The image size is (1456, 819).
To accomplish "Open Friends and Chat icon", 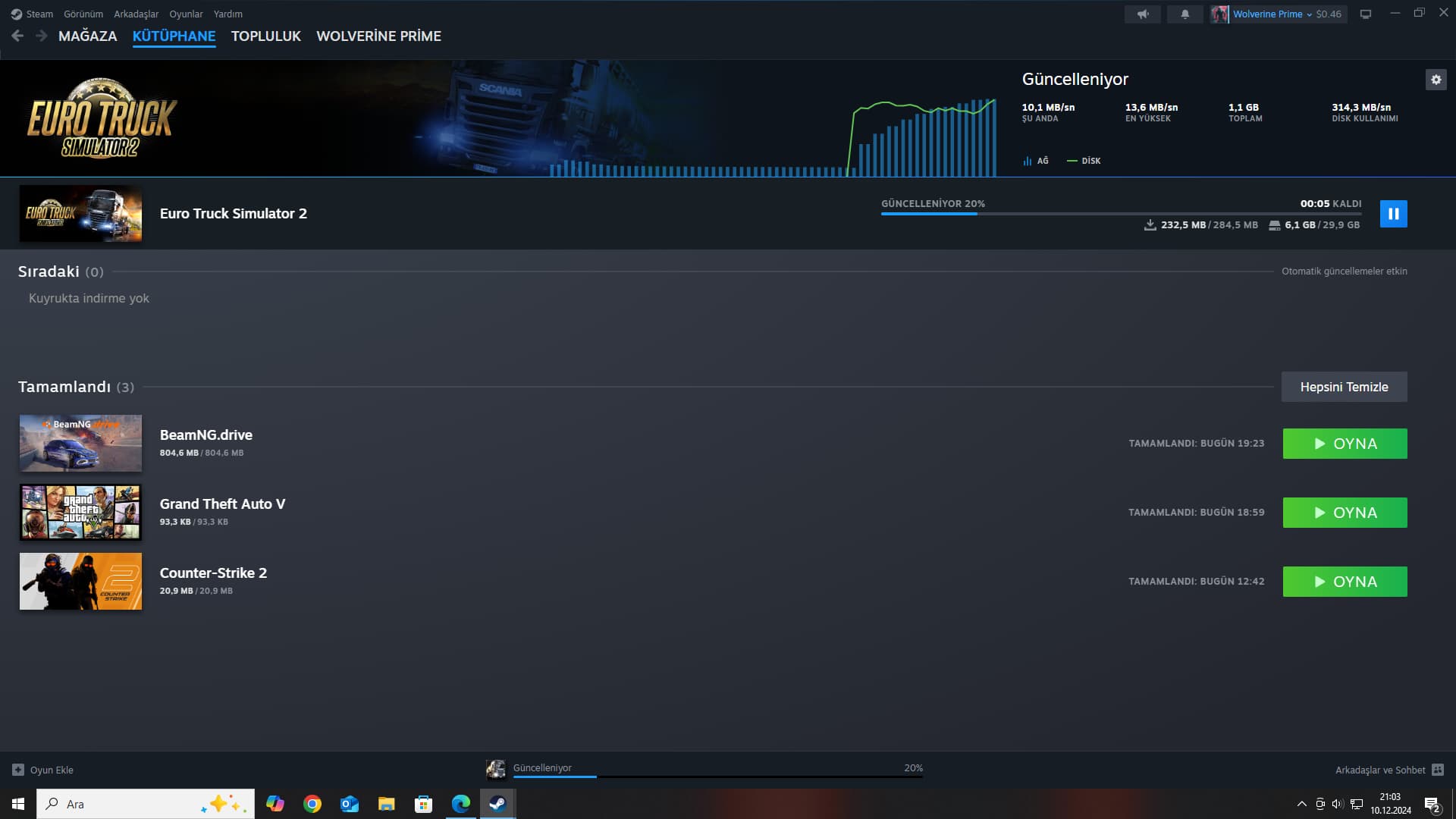I will point(1437,770).
